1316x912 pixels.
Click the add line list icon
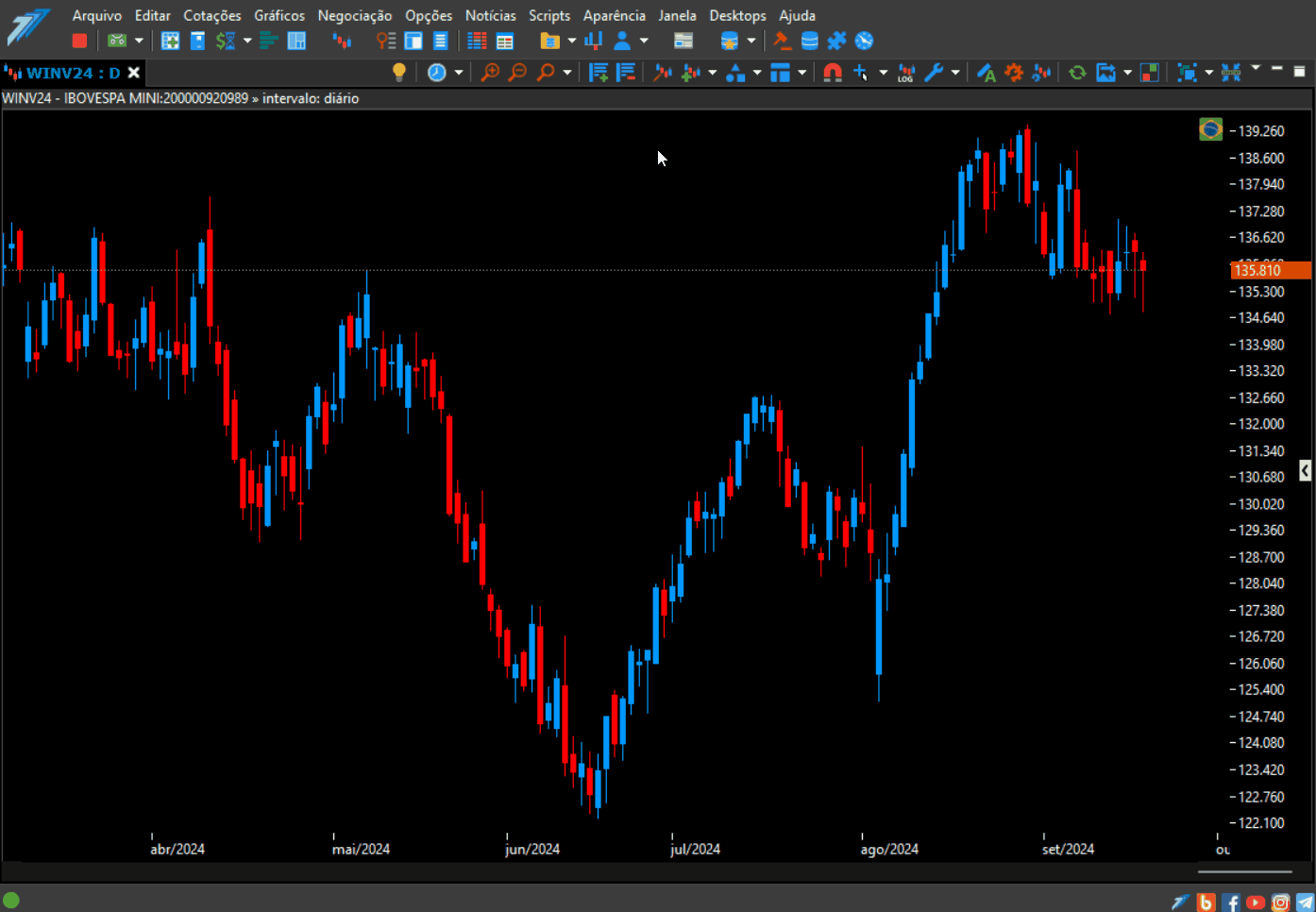[599, 73]
